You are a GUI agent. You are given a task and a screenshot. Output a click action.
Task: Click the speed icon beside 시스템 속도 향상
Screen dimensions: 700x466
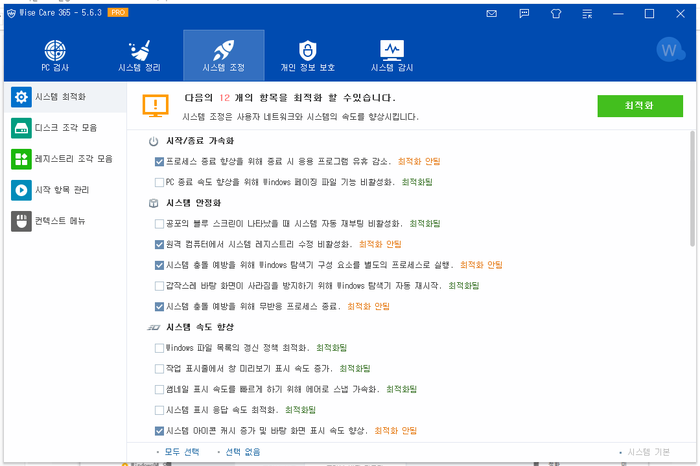coord(153,328)
